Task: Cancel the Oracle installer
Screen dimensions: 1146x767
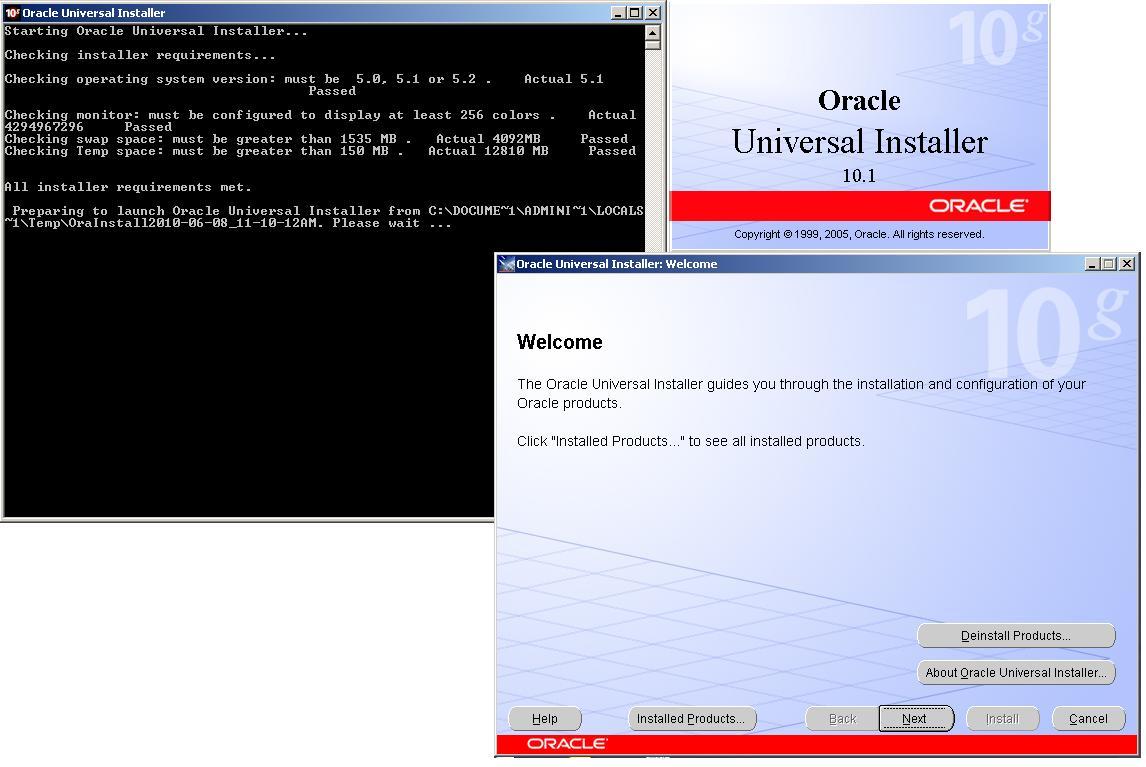Action: point(1088,719)
